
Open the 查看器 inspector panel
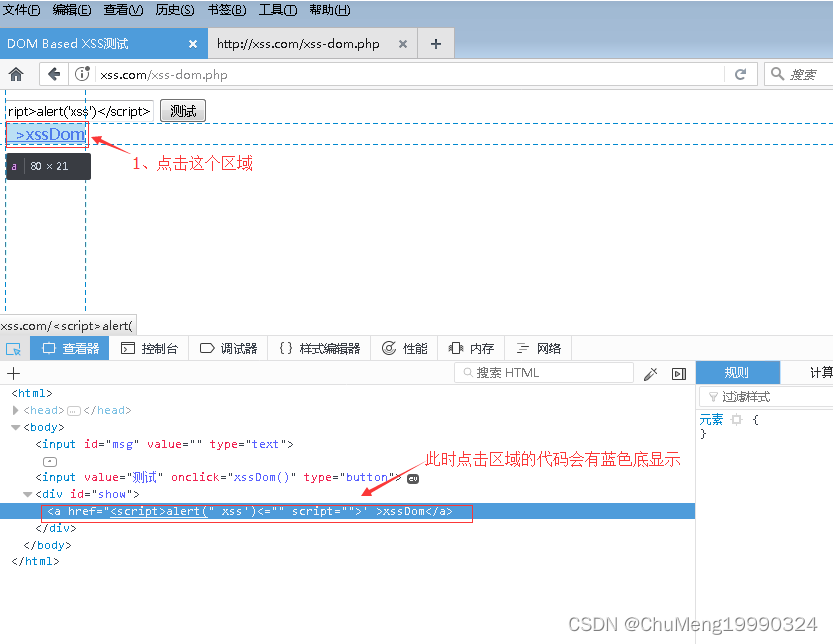(70, 349)
